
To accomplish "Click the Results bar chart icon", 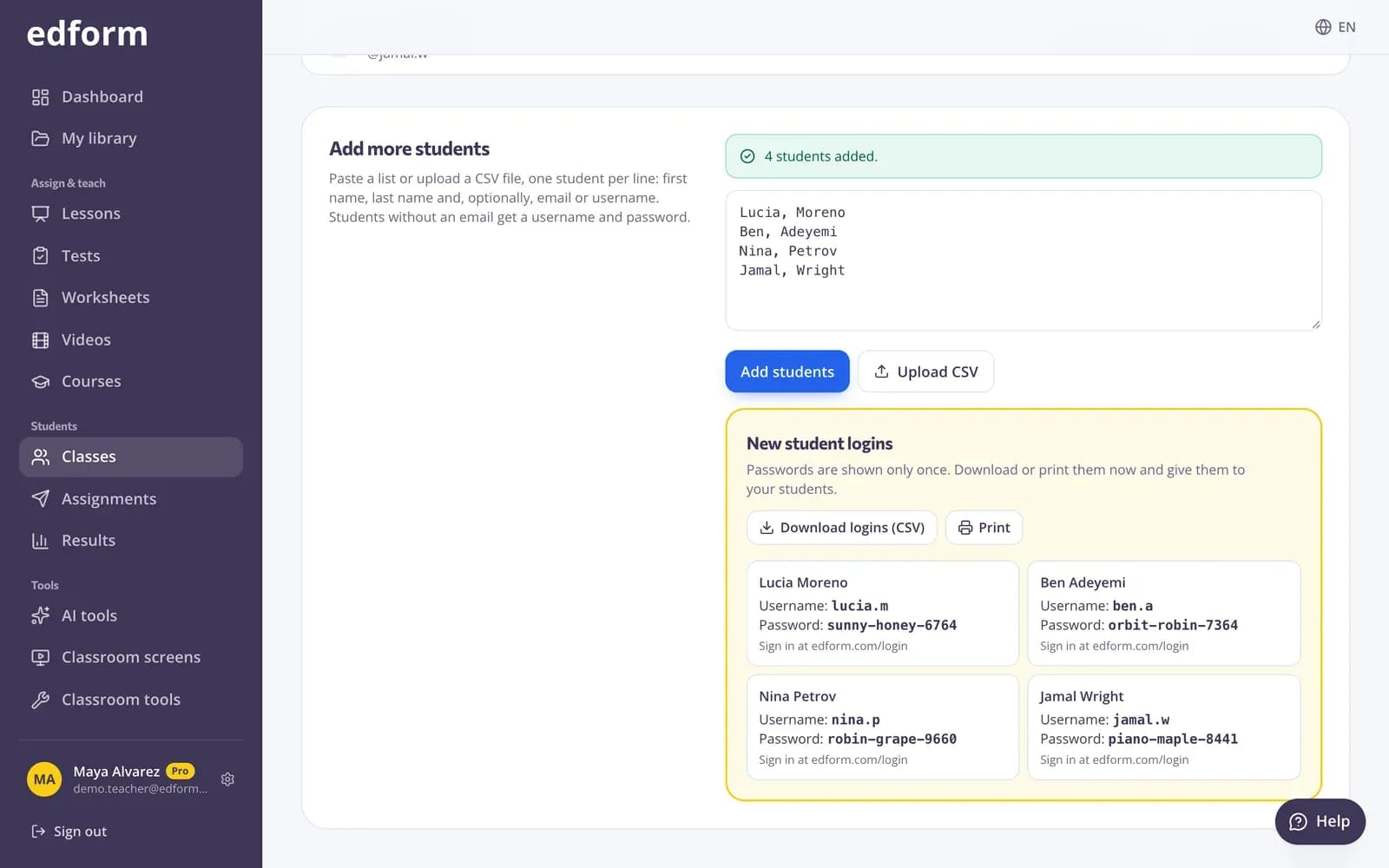I will 40,541.
